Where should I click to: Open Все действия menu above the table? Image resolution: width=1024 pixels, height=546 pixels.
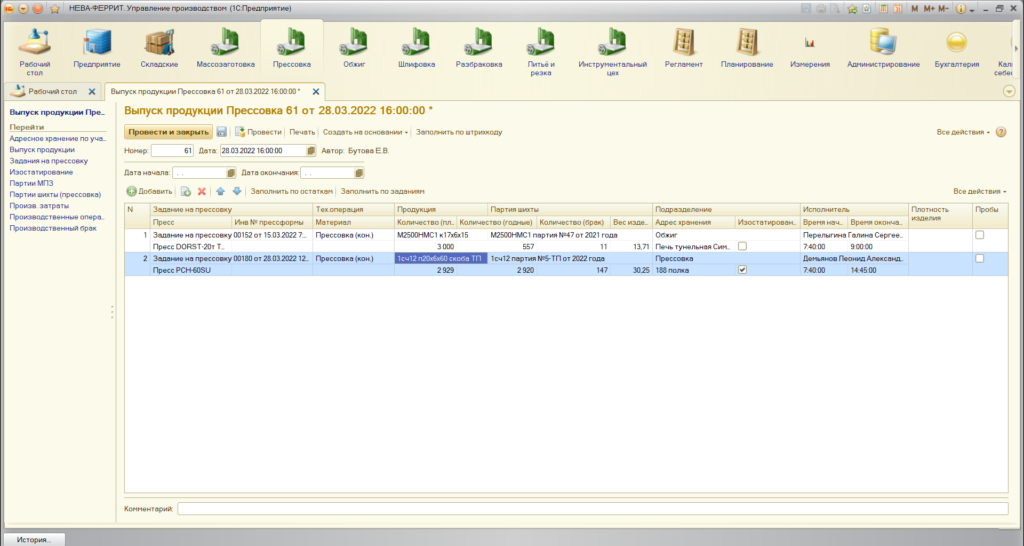click(979, 191)
